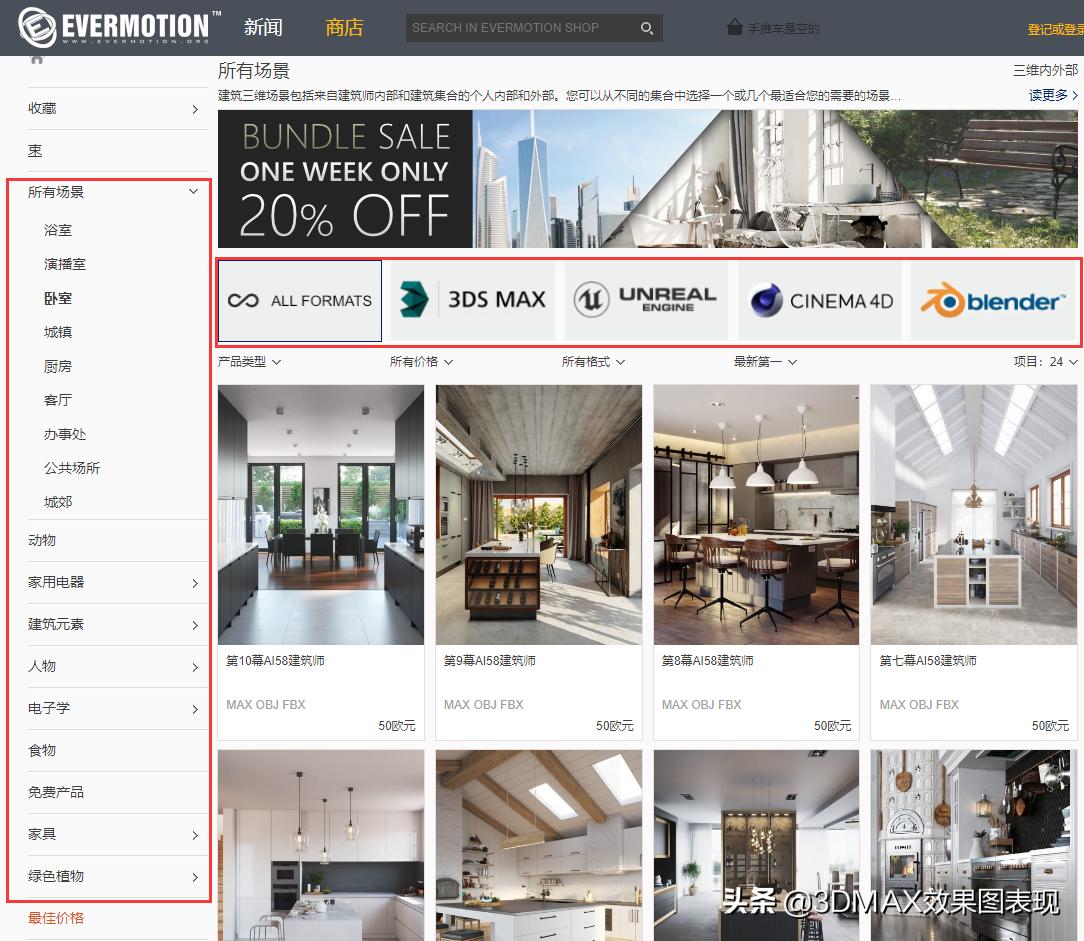Click the 最佳价格 sidebar link
The width and height of the screenshot is (1084, 941).
[56, 918]
